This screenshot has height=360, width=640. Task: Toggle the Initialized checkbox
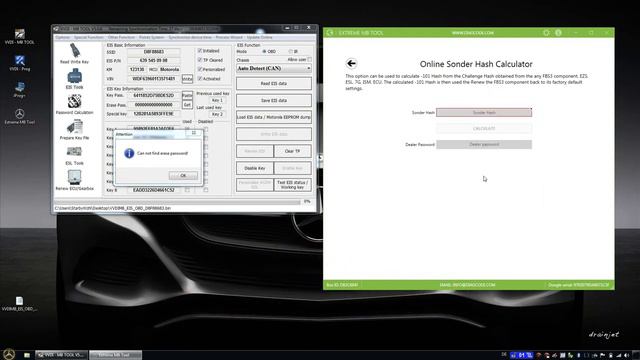tap(200, 51)
